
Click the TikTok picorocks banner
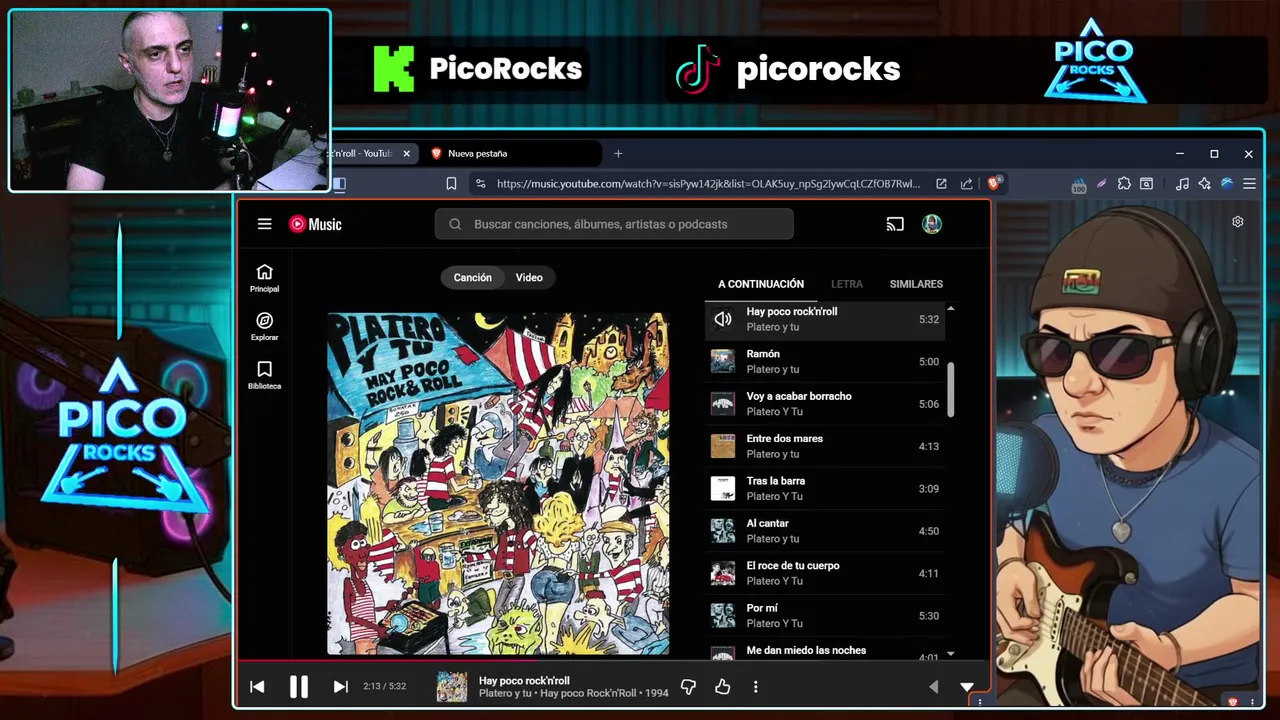[x=787, y=69]
